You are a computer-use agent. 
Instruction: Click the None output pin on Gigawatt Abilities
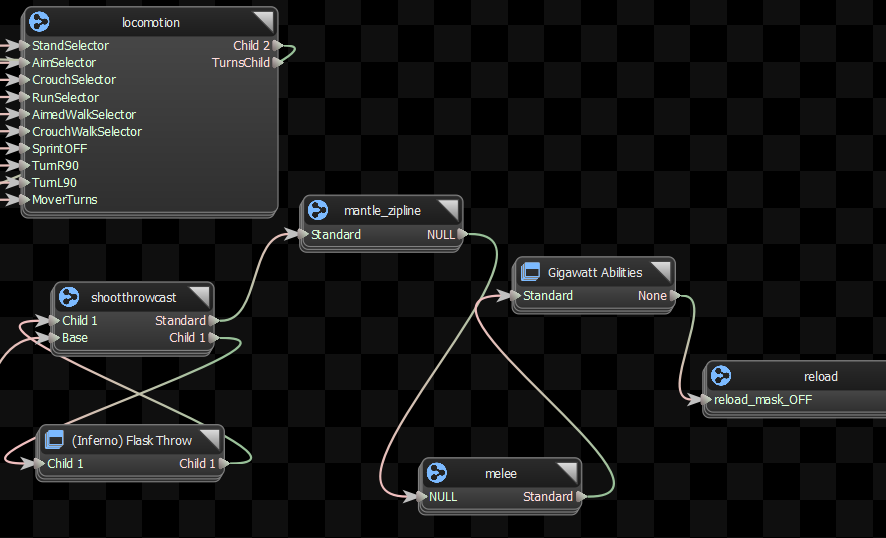[x=675, y=296]
